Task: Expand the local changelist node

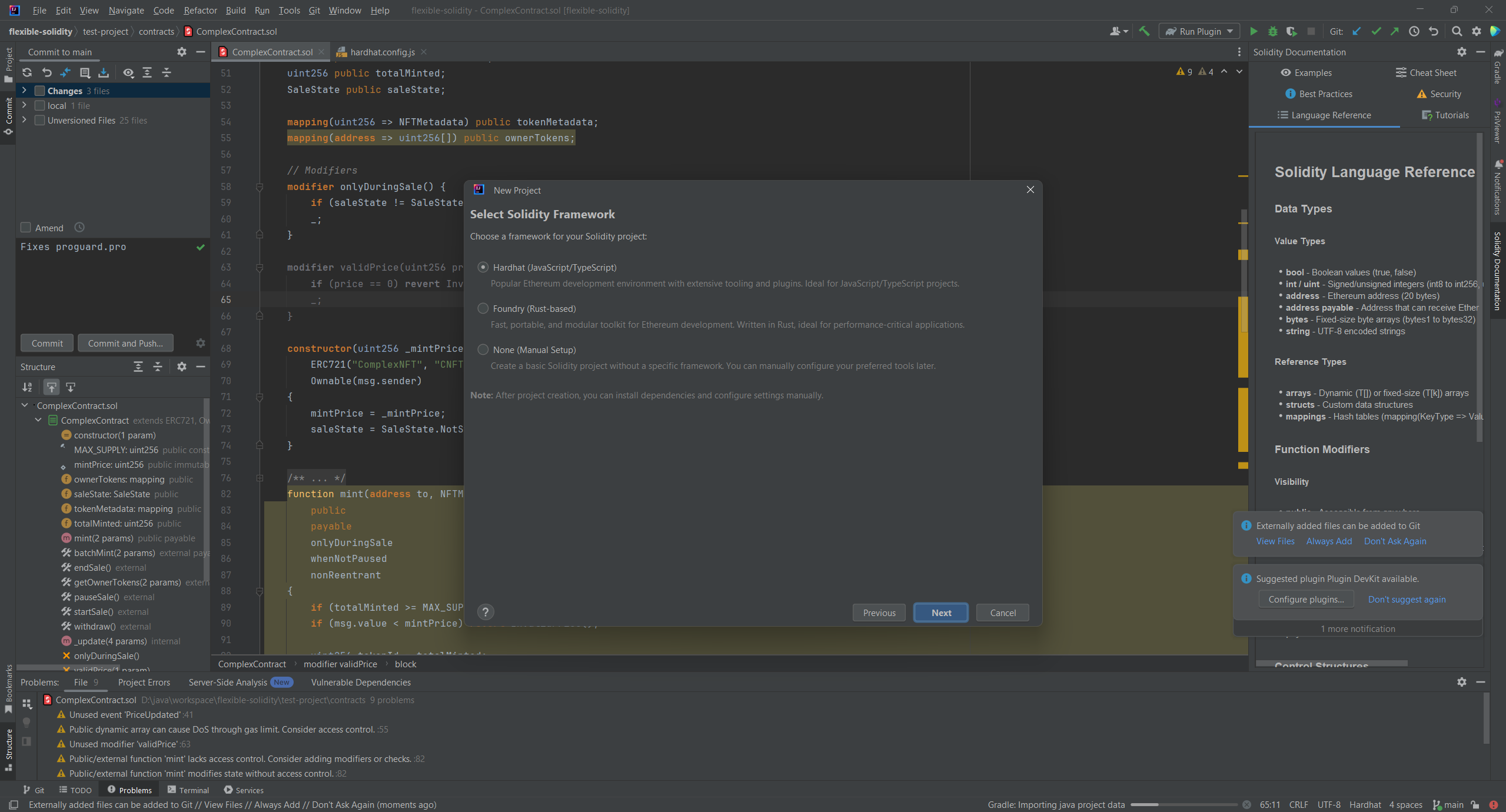Action: (24, 105)
